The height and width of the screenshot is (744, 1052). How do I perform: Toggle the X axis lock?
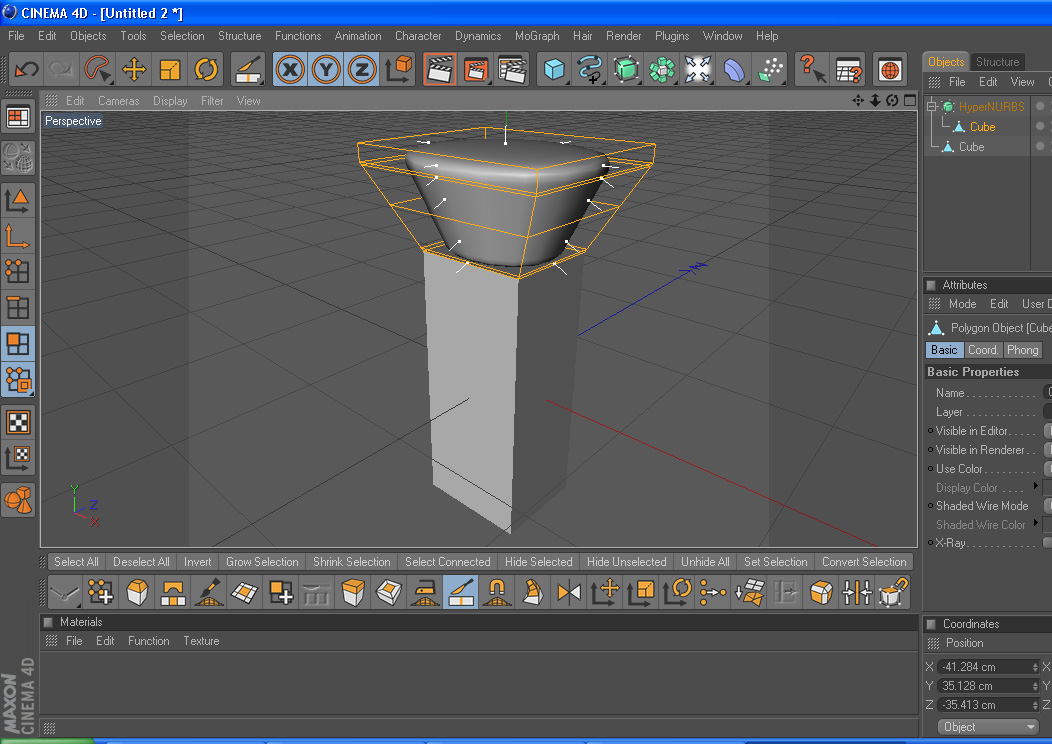290,69
